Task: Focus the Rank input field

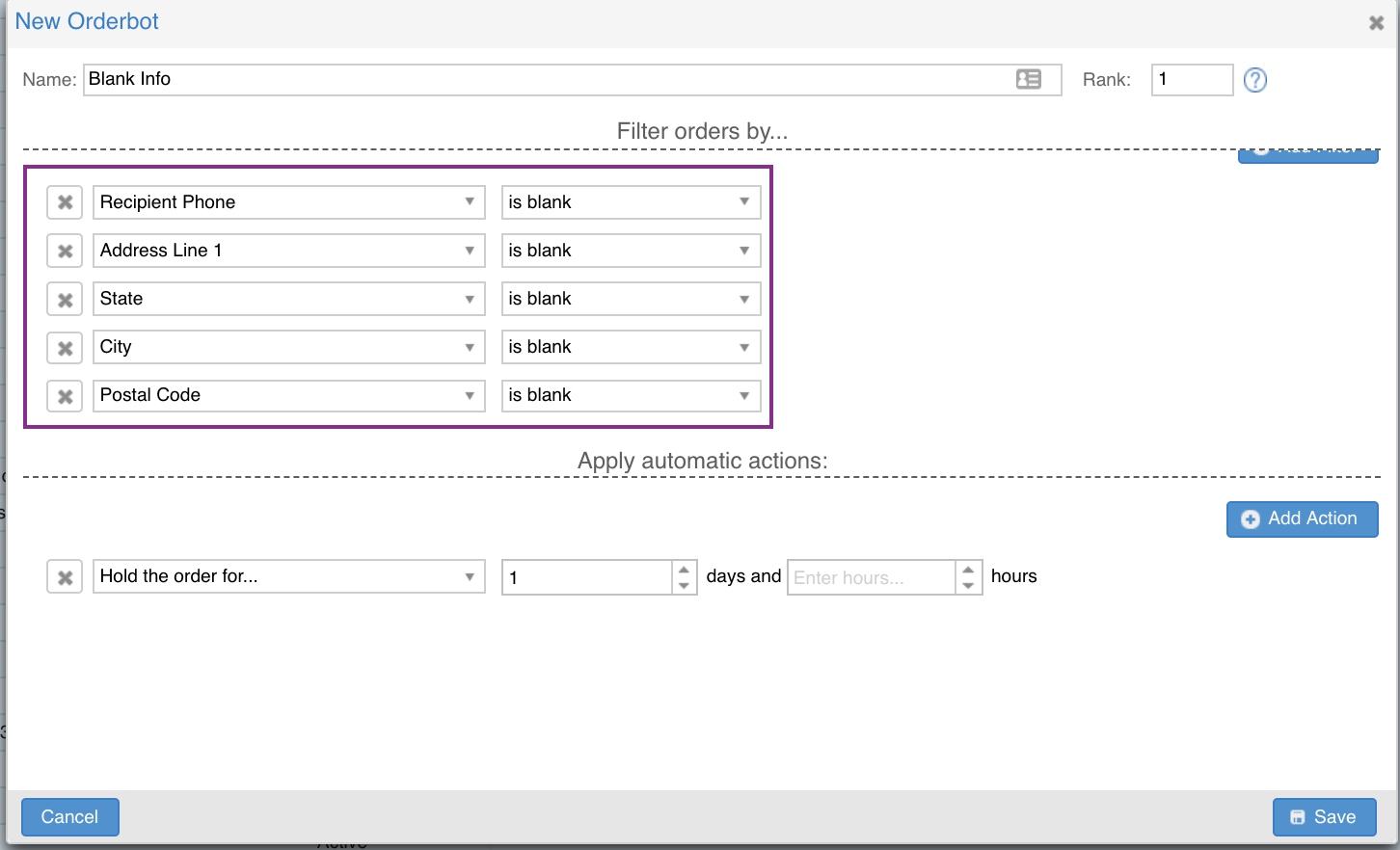Action: tap(1192, 80)
